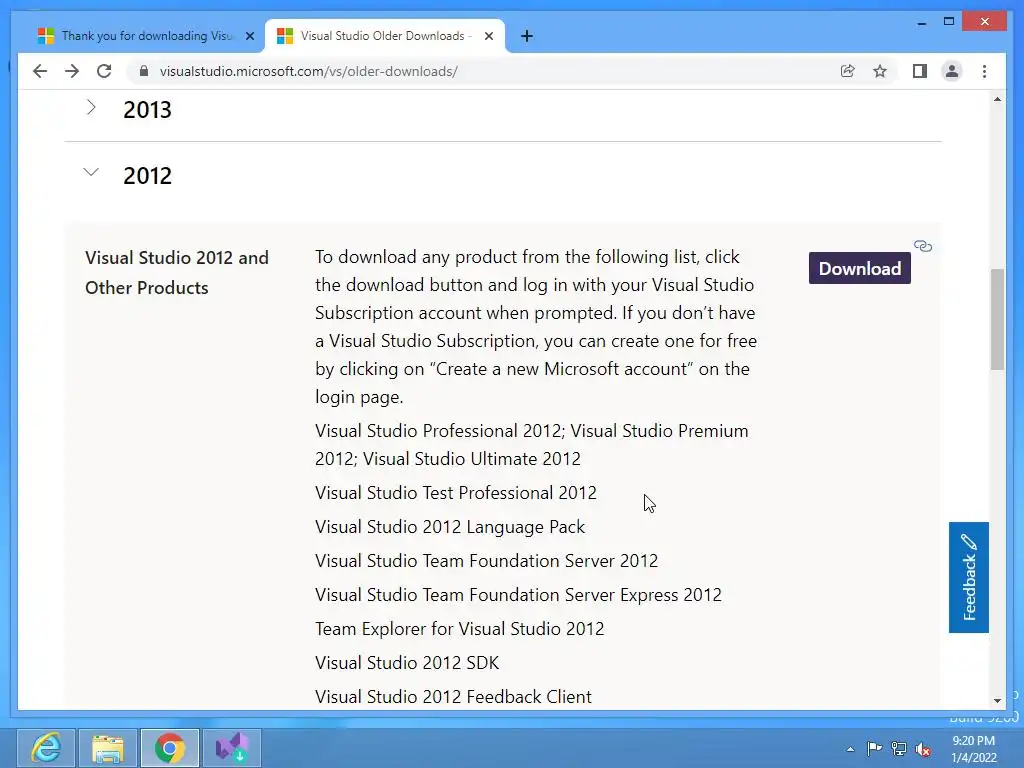Show hidden tray icons arrow

point(850,749)
